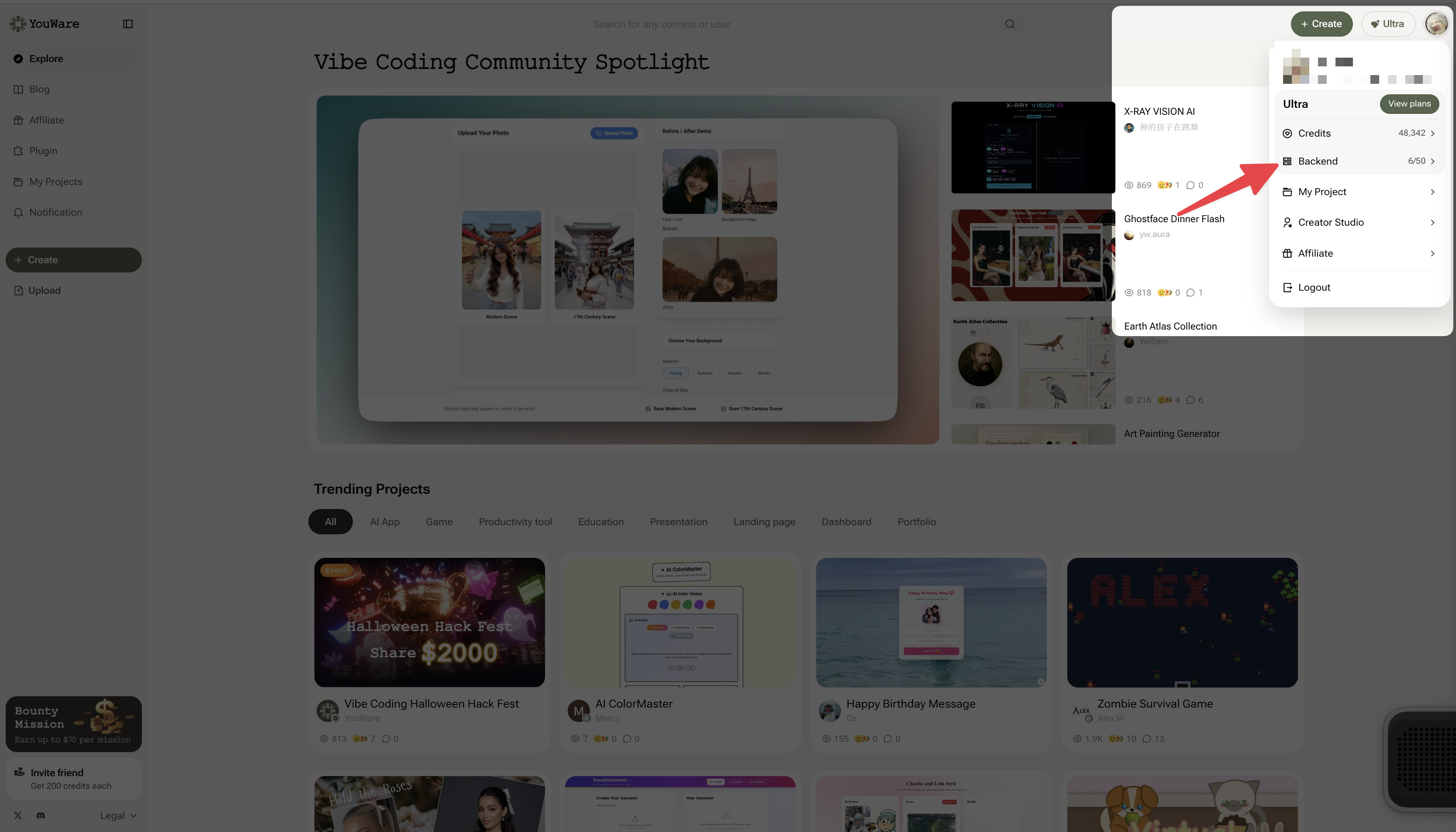Click the search magnifier icon
The image size is (1456, 832).
(1009, 24)
